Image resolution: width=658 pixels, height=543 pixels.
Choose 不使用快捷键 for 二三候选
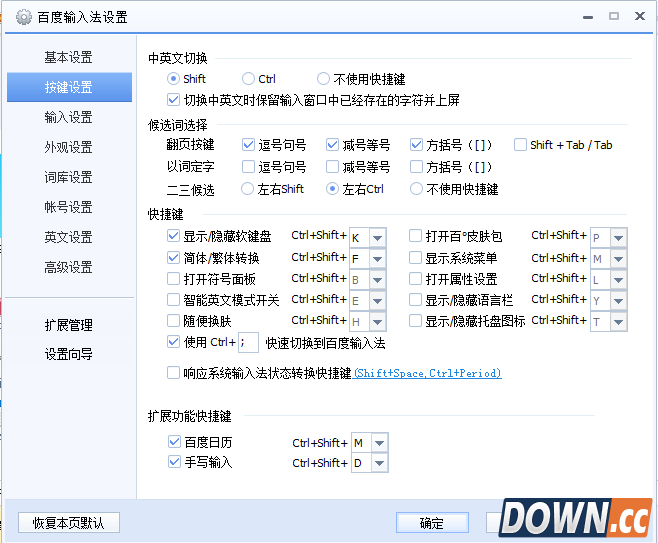pos(416,189)
